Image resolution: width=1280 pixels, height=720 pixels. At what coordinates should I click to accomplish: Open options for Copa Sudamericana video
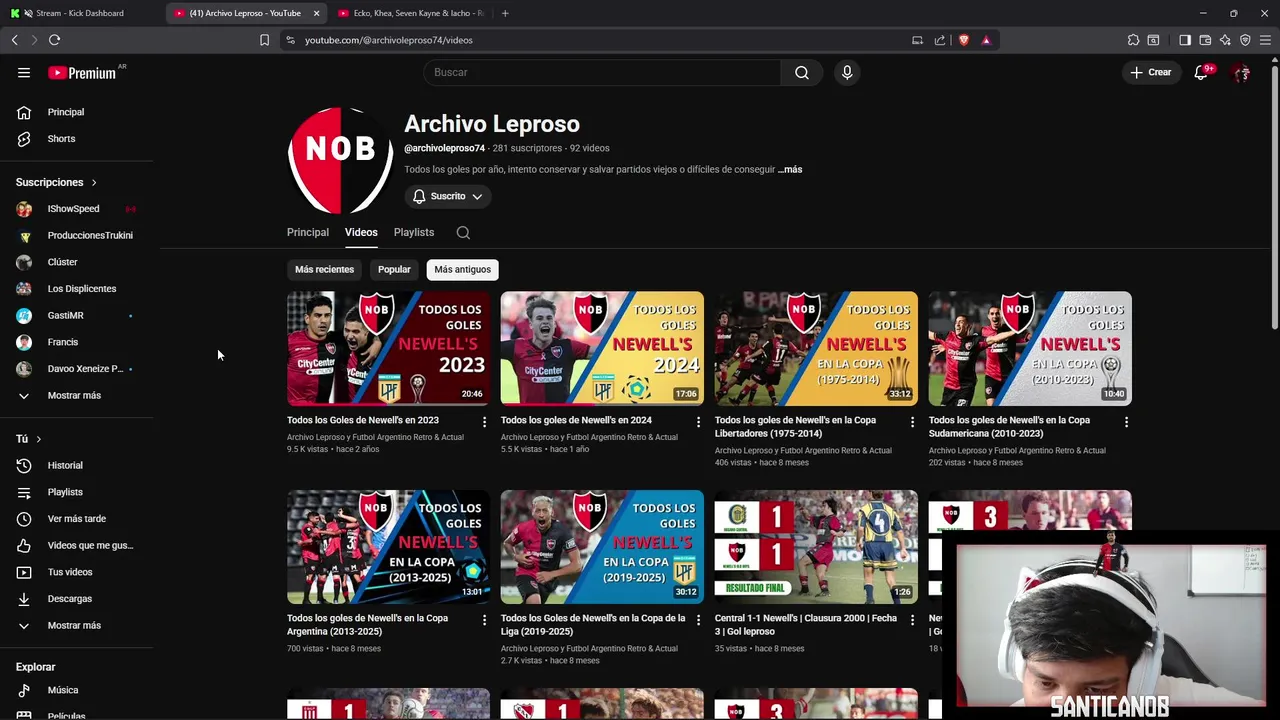pyautogui.click(x=1126, y=422)
